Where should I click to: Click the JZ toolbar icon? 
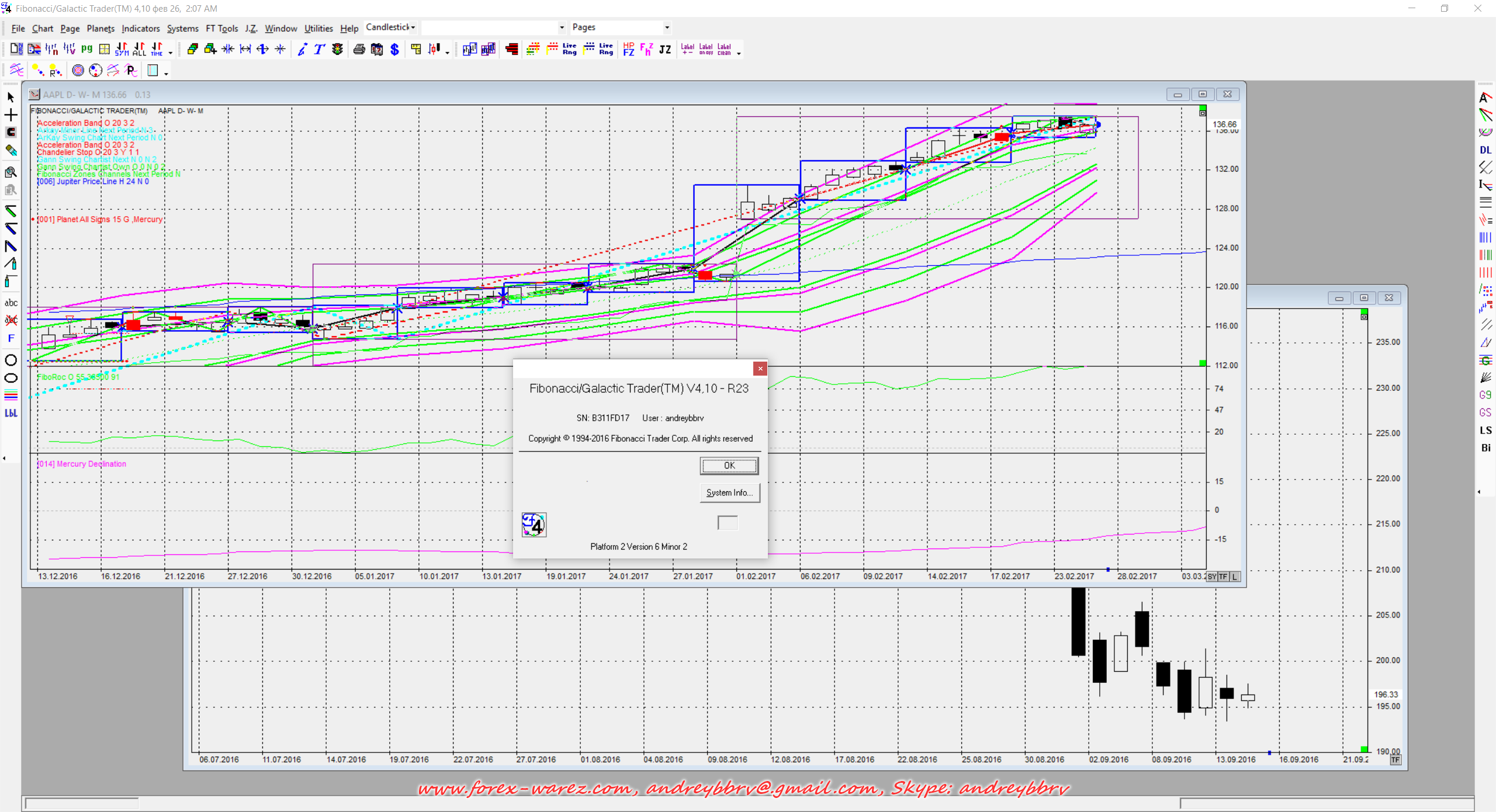click(665, 50)
